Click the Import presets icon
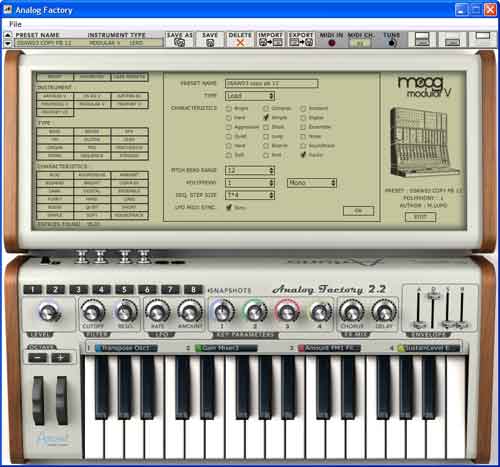 (x=270, y=43)
